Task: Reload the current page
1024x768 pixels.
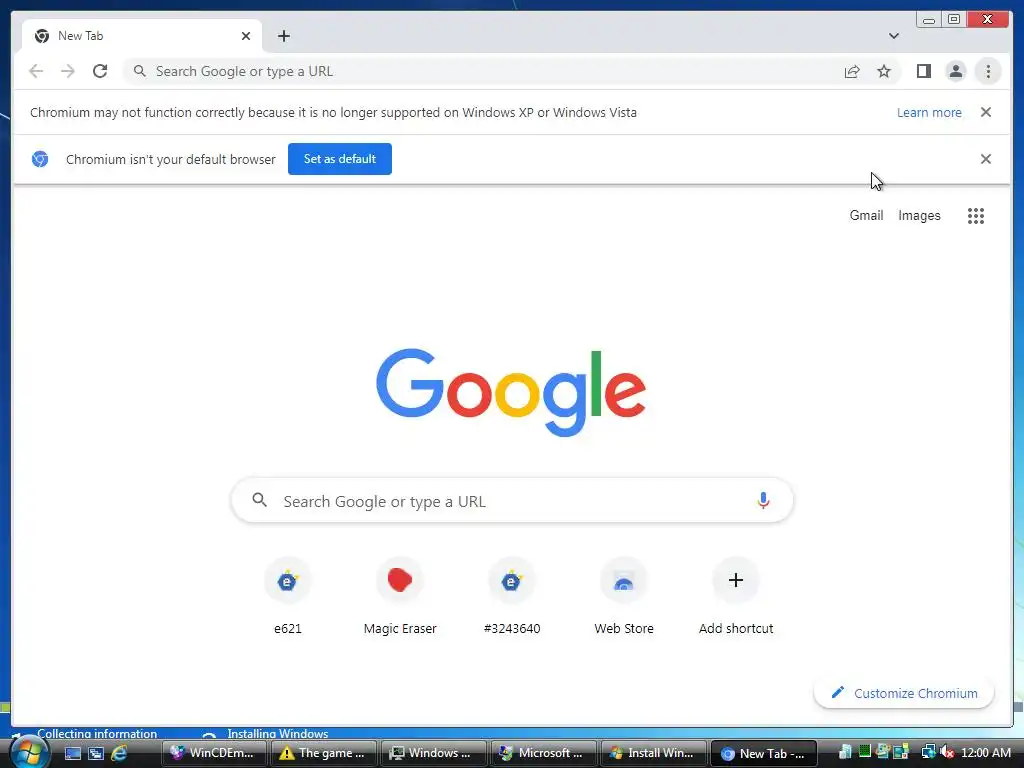Action: (100, 71)
